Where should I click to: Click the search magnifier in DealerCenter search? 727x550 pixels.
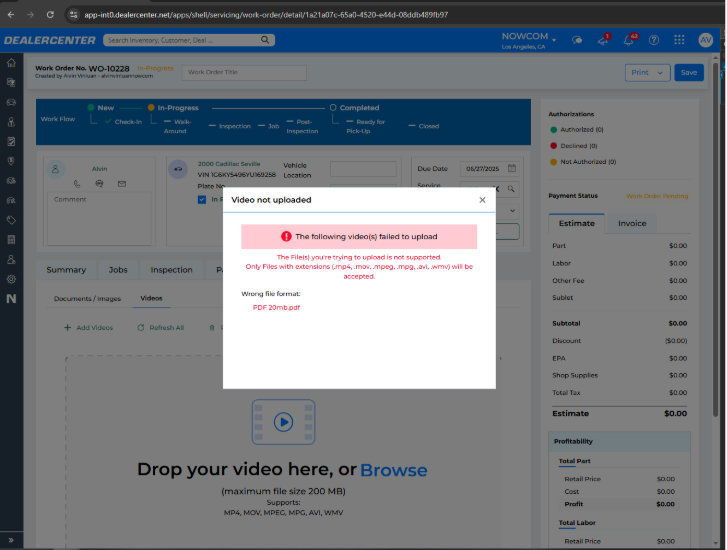coord(265,40)
